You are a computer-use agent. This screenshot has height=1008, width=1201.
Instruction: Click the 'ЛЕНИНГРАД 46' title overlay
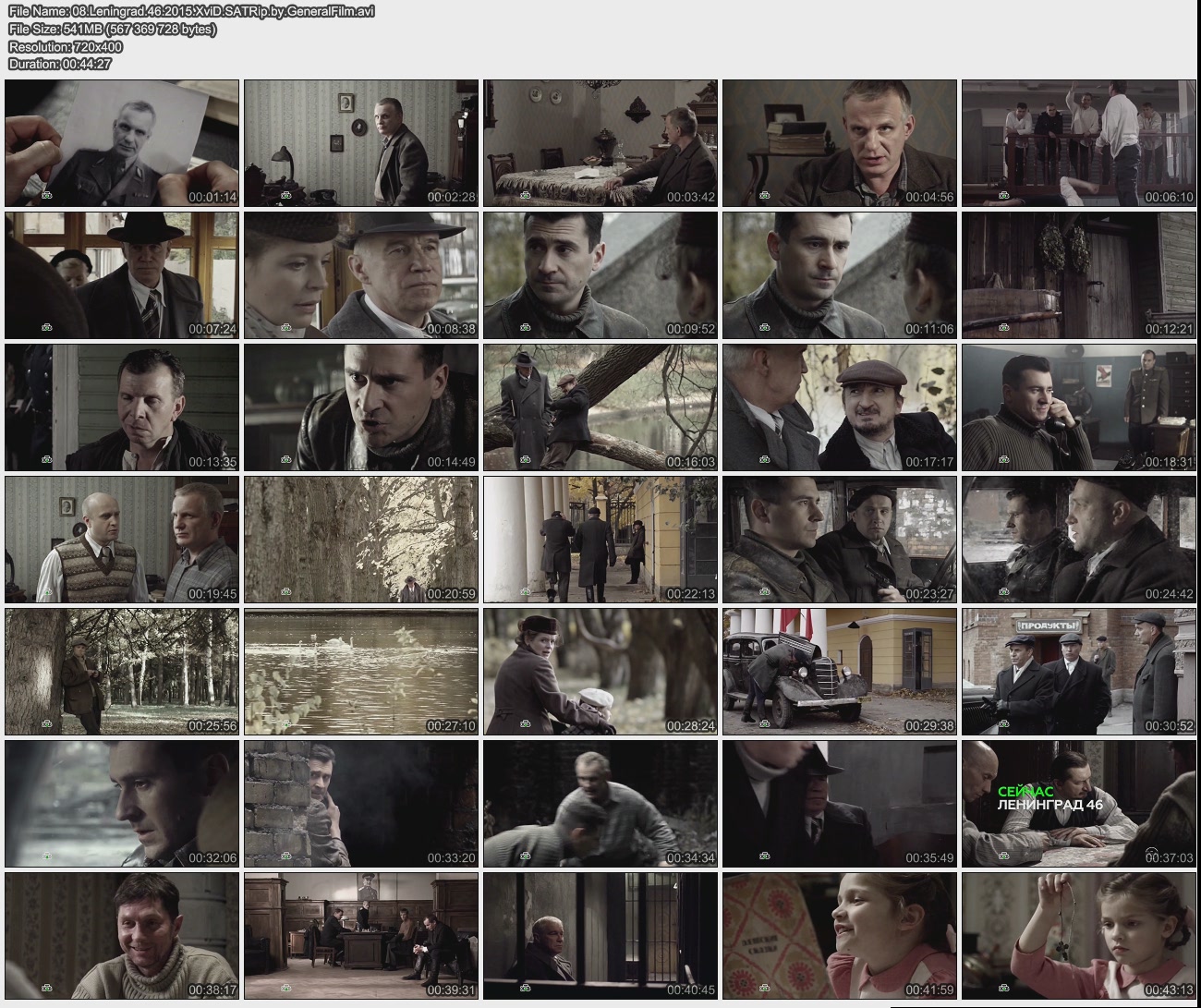1049,805
